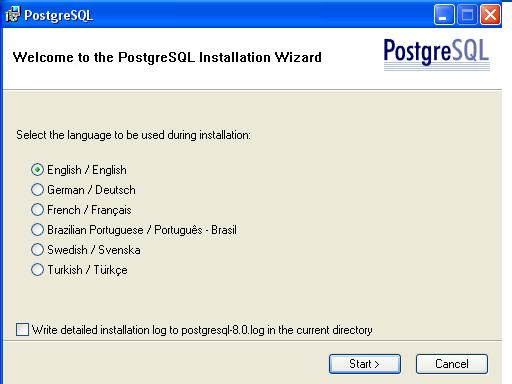Click the Welcome to PostgreSQL Installation Wizard heading
The height and width of the screenshot is (384, 512).
click(167, 57)
